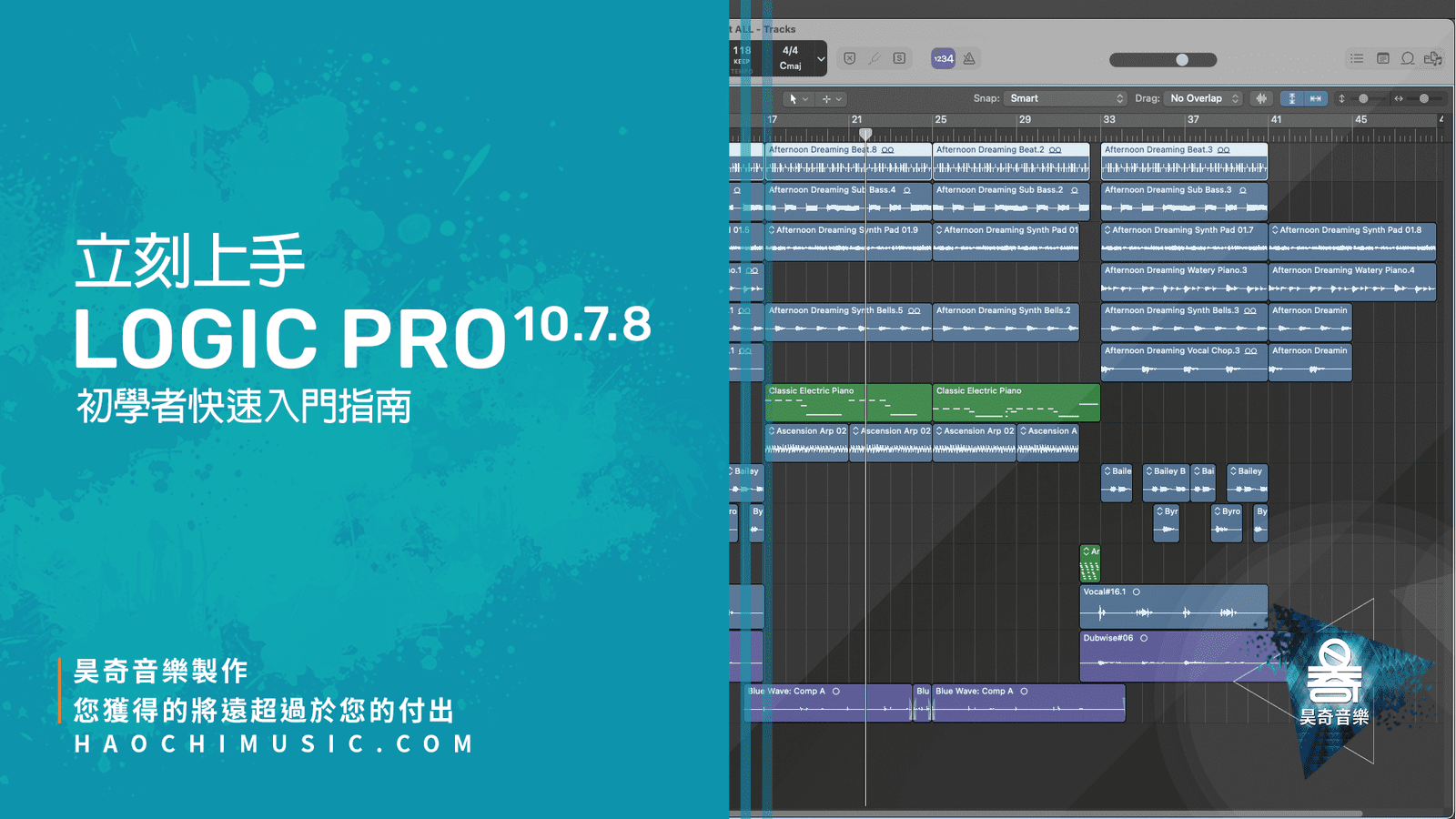Select the Synth Pad 01.9 region

pyautogui.click(x=848, y=241)
